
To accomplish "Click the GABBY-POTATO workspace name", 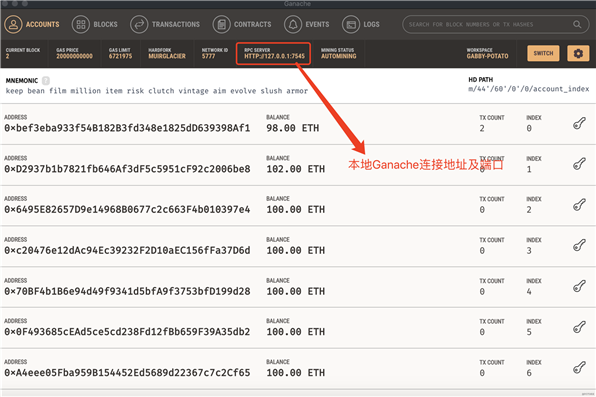I will tap(487, 56).
